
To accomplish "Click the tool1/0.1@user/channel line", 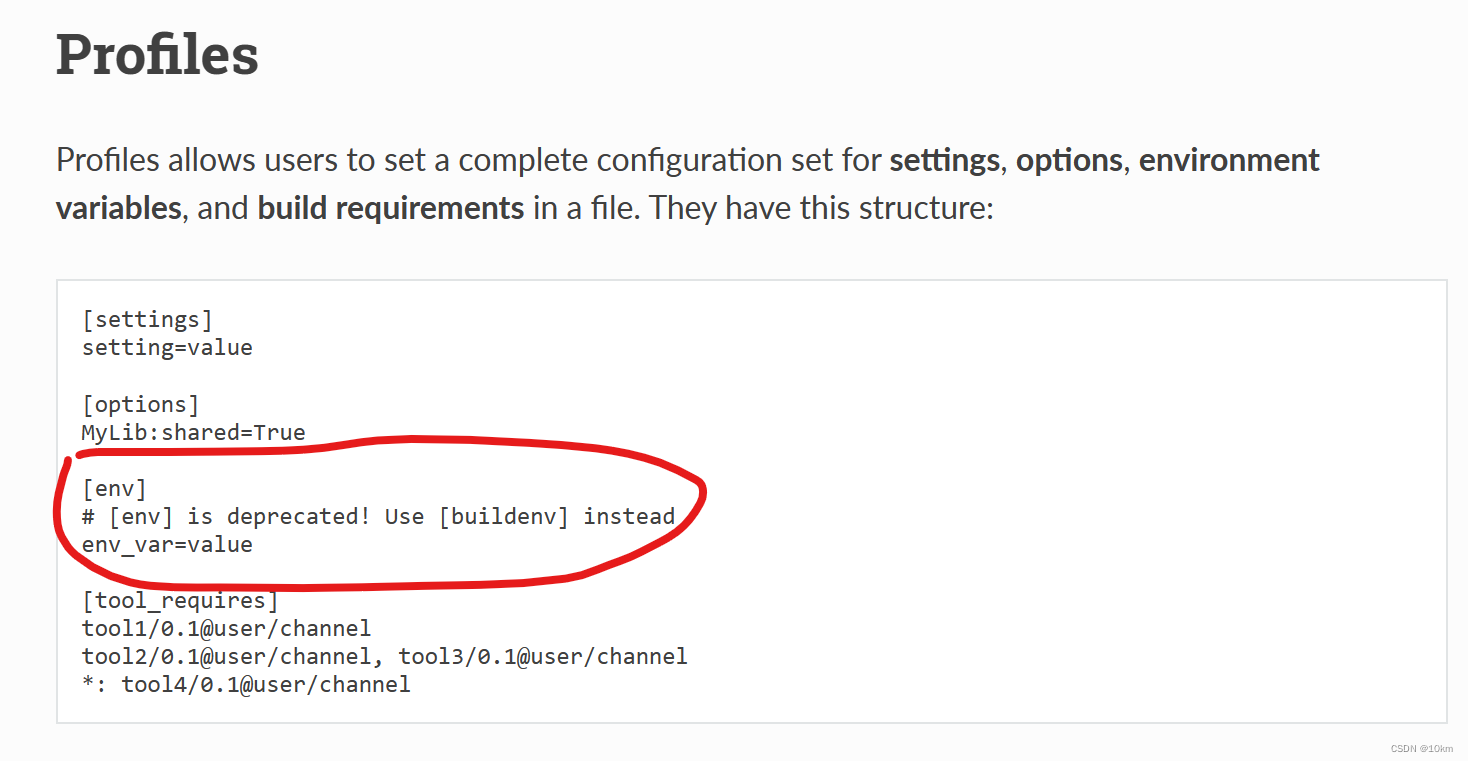I will tap(226, 629).
